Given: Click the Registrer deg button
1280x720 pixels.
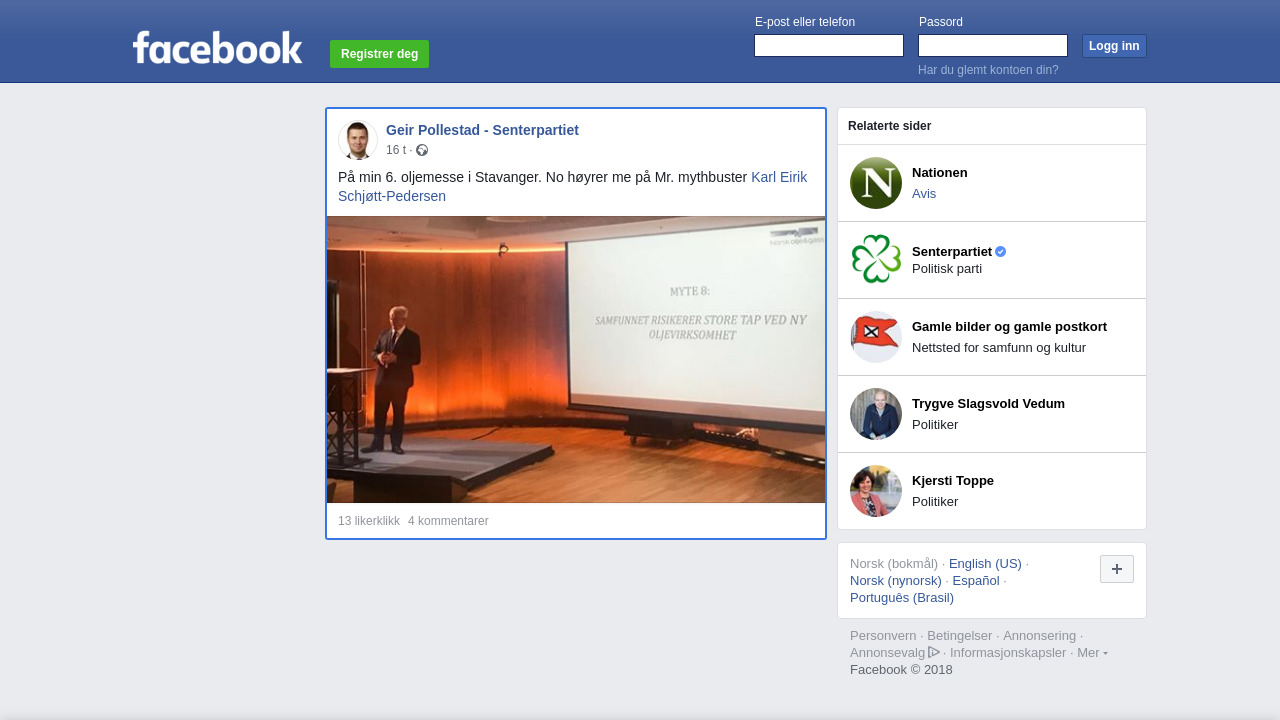Looking at the screenshot, I should click(379, 54).
